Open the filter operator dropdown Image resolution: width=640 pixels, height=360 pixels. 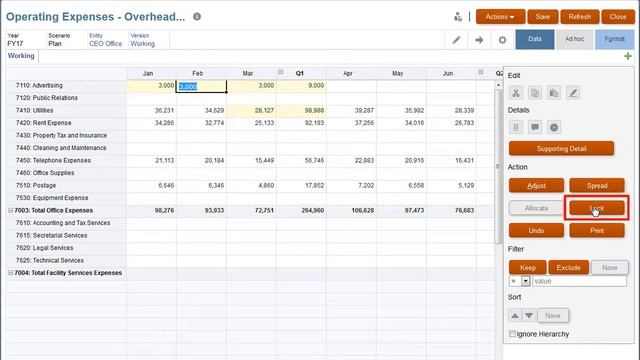525,281
